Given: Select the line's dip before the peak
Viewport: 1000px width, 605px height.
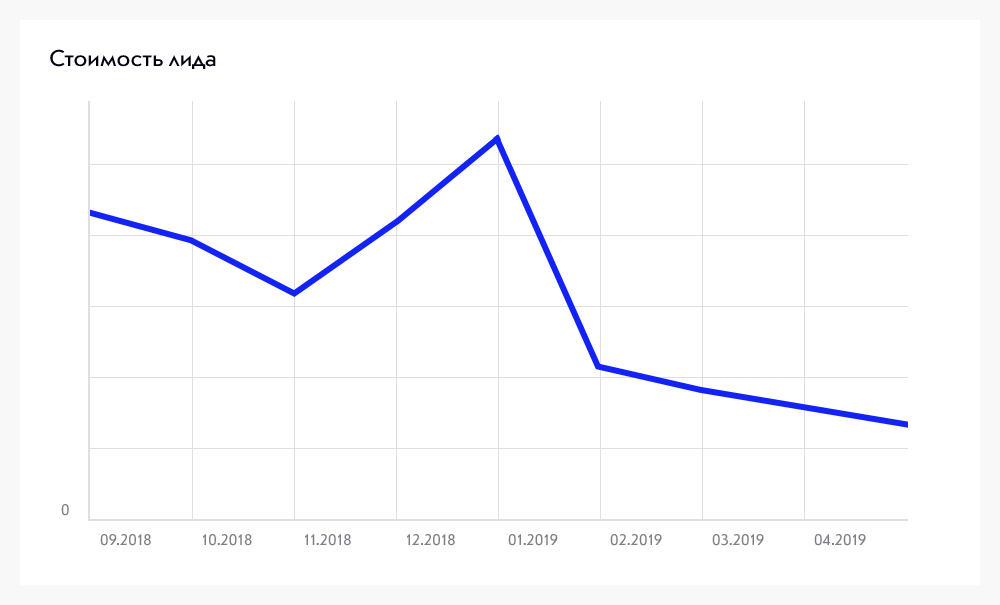Looking at the screenshot, I should tap(294, 293).
